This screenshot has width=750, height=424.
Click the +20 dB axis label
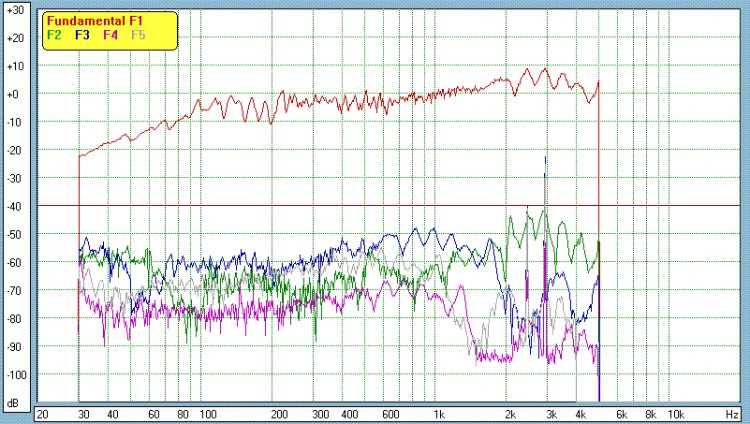pyautogui.click(x=15, y=38)
